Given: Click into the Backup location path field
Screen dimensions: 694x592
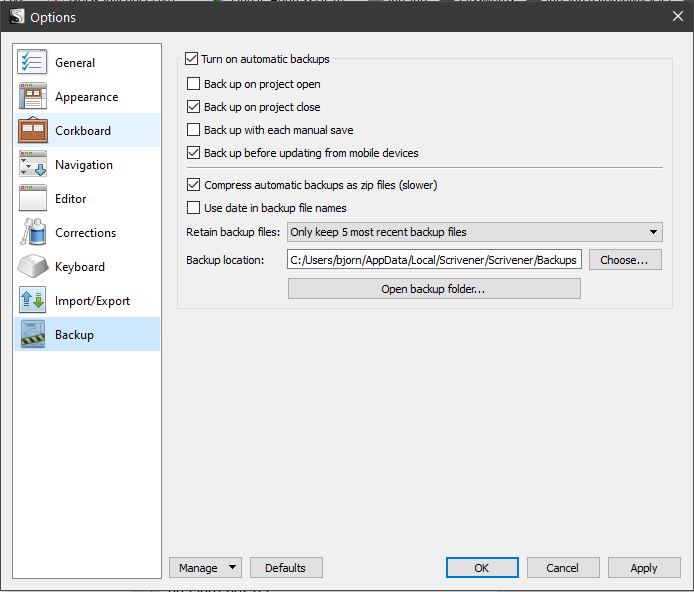Looking at the screenshot, I should click(434, 260).
